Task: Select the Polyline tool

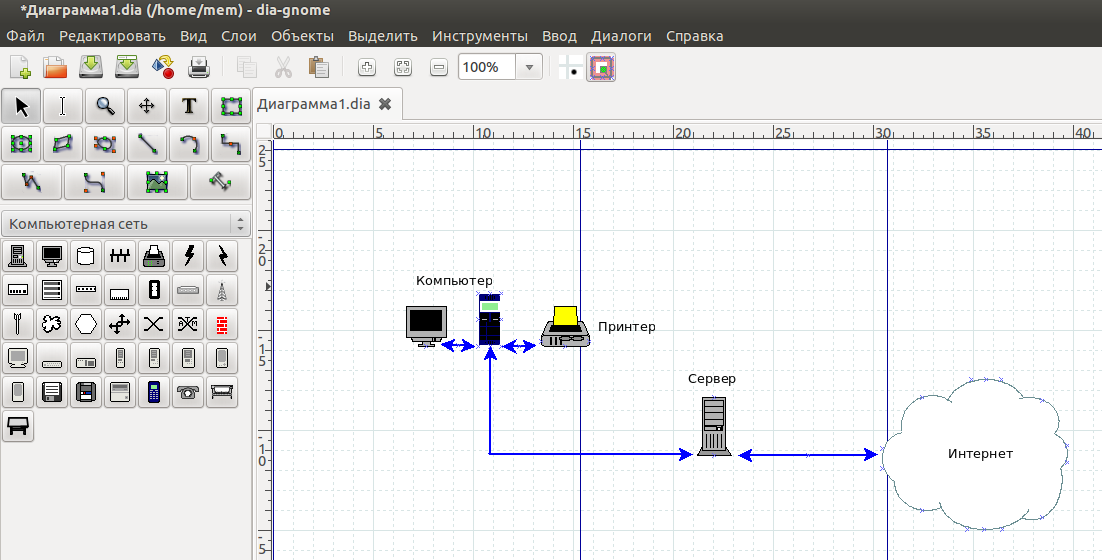Action: click(x=32, y=182)
